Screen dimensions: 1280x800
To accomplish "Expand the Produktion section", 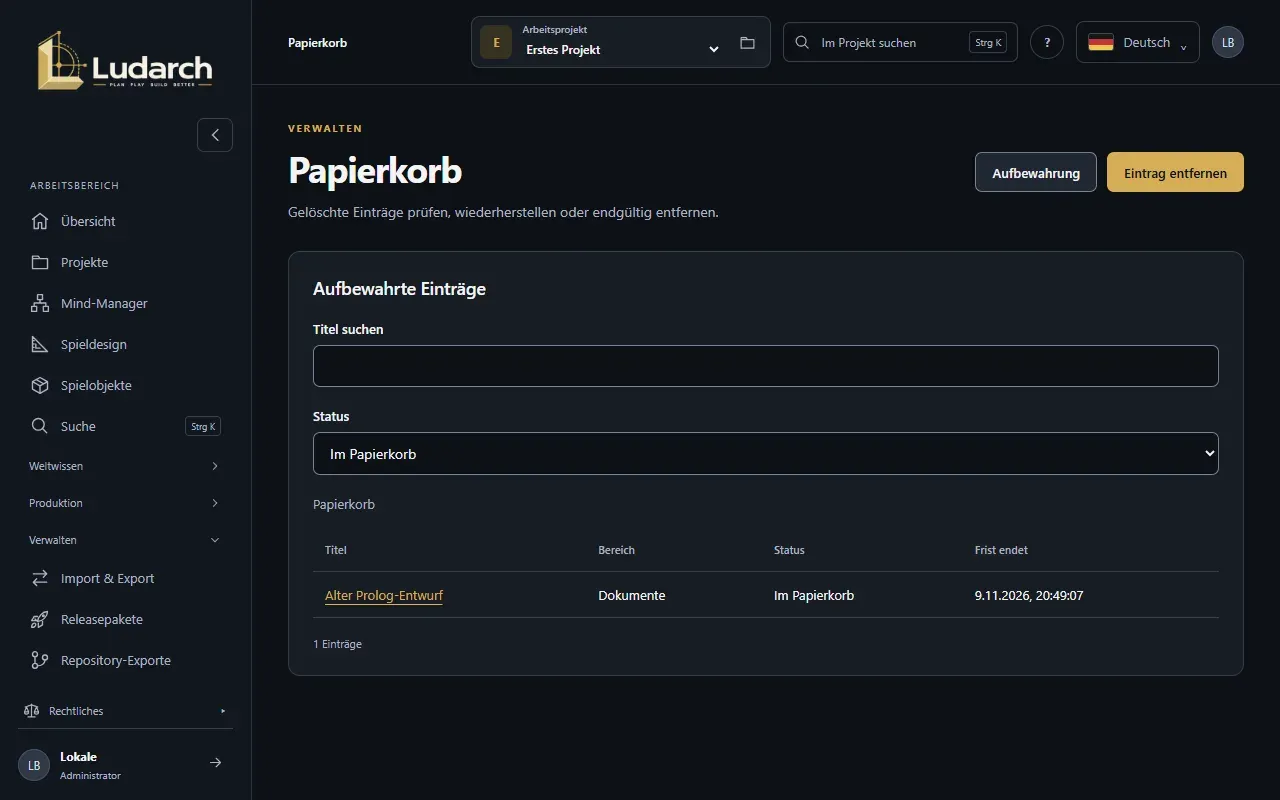I will tap(125, 503).
